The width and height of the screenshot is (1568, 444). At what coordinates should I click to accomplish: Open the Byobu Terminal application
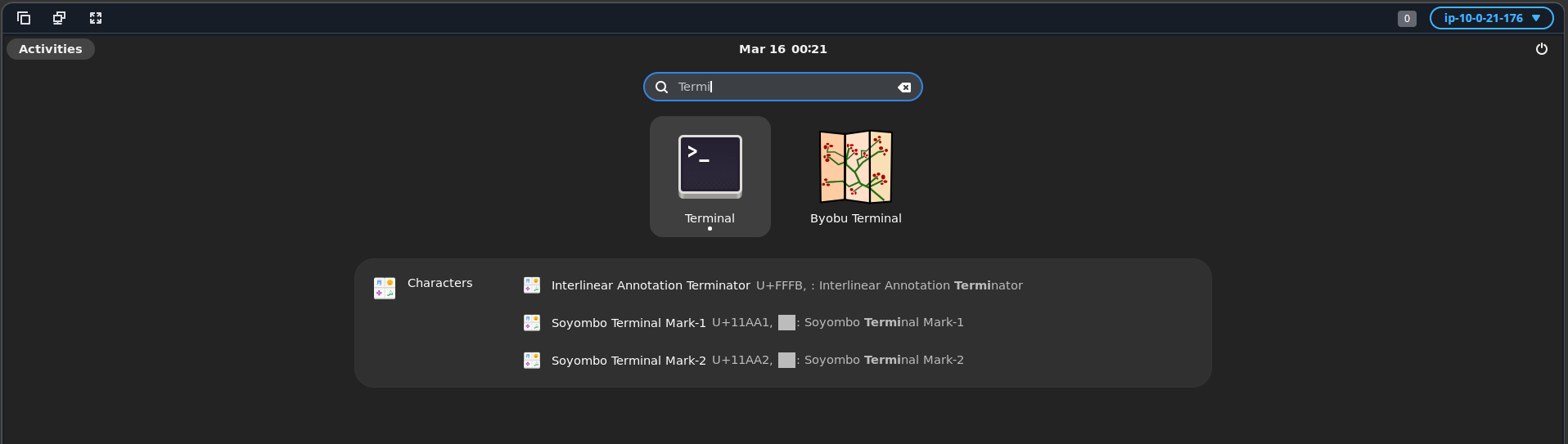[855, 177]
